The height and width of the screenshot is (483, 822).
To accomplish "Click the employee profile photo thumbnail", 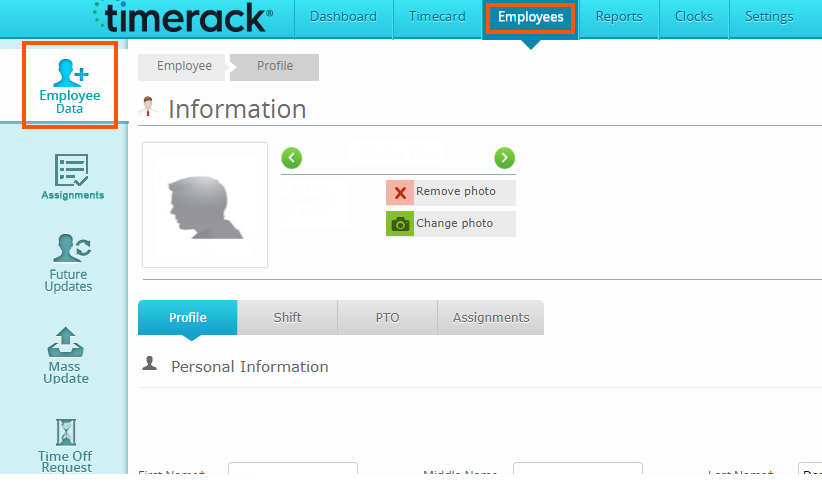I will (x=205, y=205).
